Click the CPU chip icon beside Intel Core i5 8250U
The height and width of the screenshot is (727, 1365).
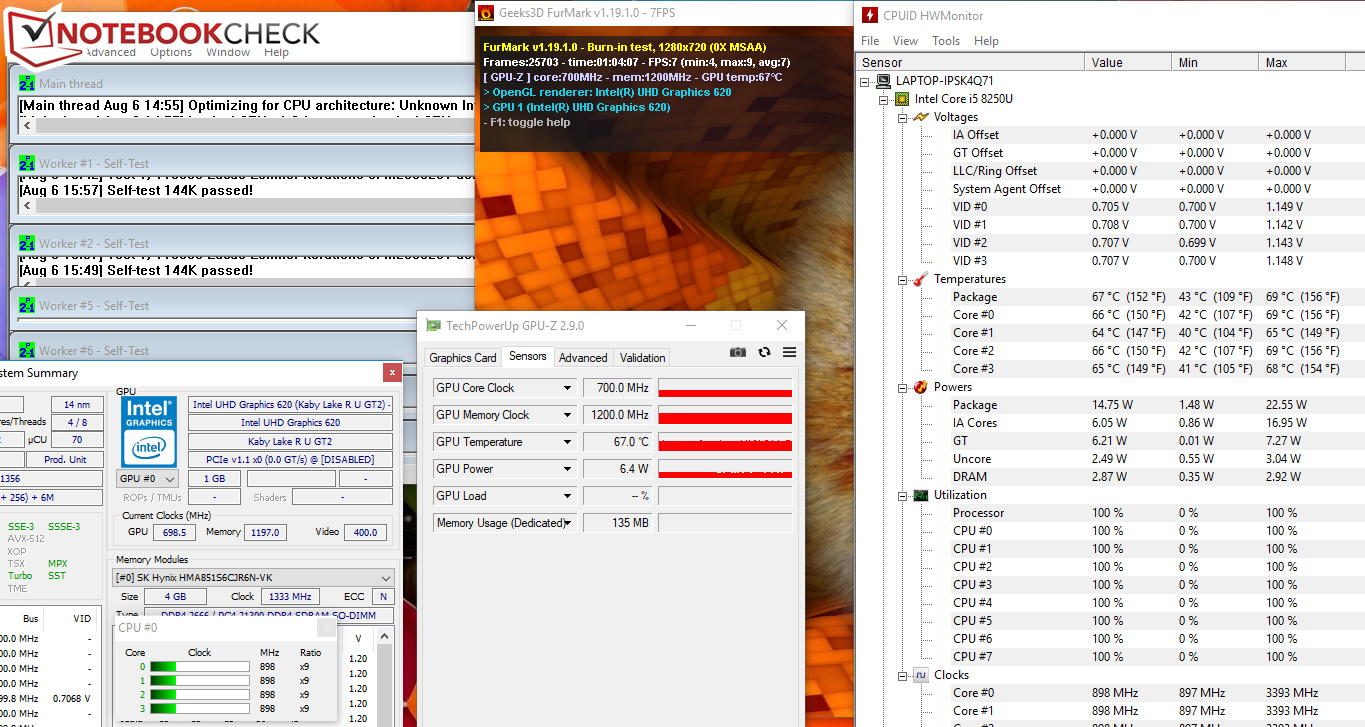click(901, 99)
